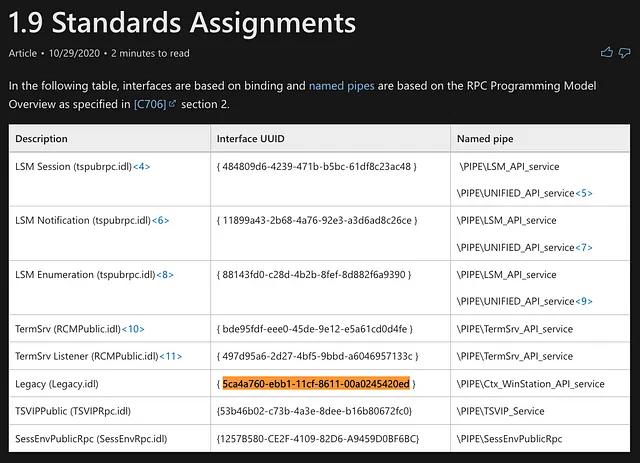The image size is (640, 463).
Task: Click the thumbs down feedback icon
Action: click(624, 53)
